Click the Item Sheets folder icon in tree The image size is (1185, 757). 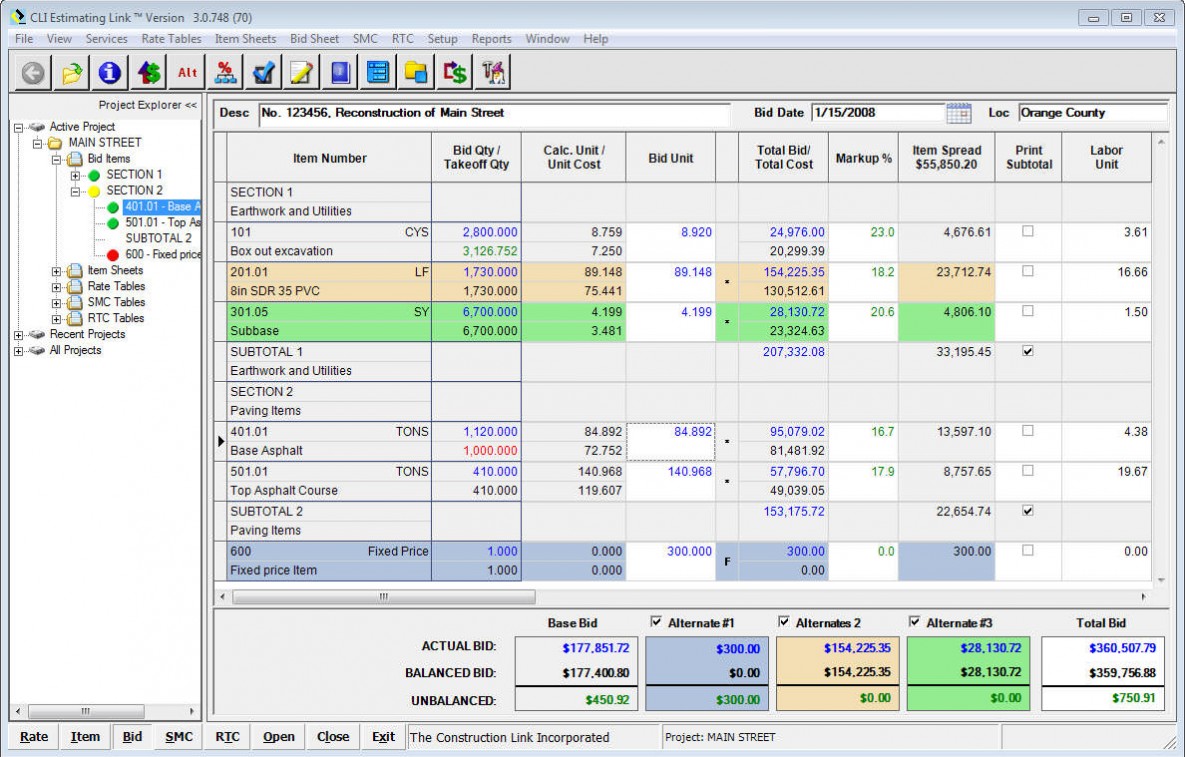(76, 270)
